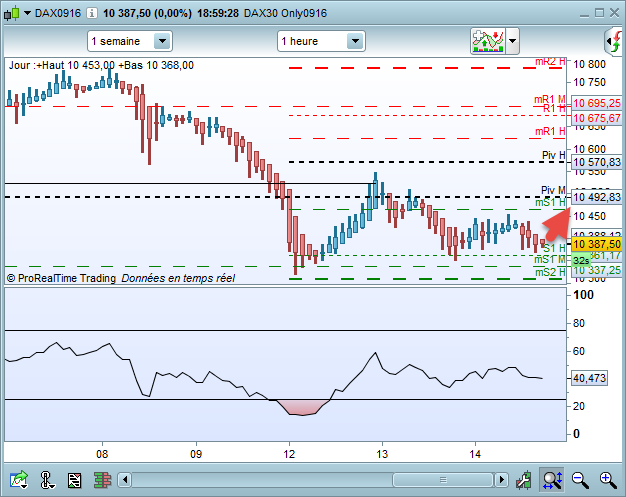
Task: Click the candlestick chart style icon
Action: [12, 13]
